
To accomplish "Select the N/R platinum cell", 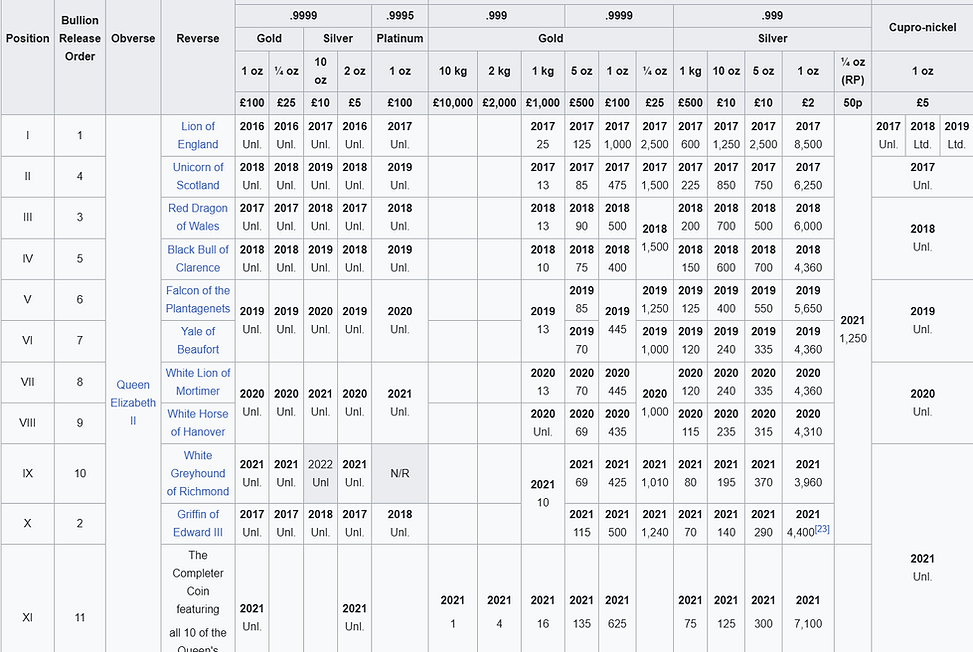I will point(400,473).
